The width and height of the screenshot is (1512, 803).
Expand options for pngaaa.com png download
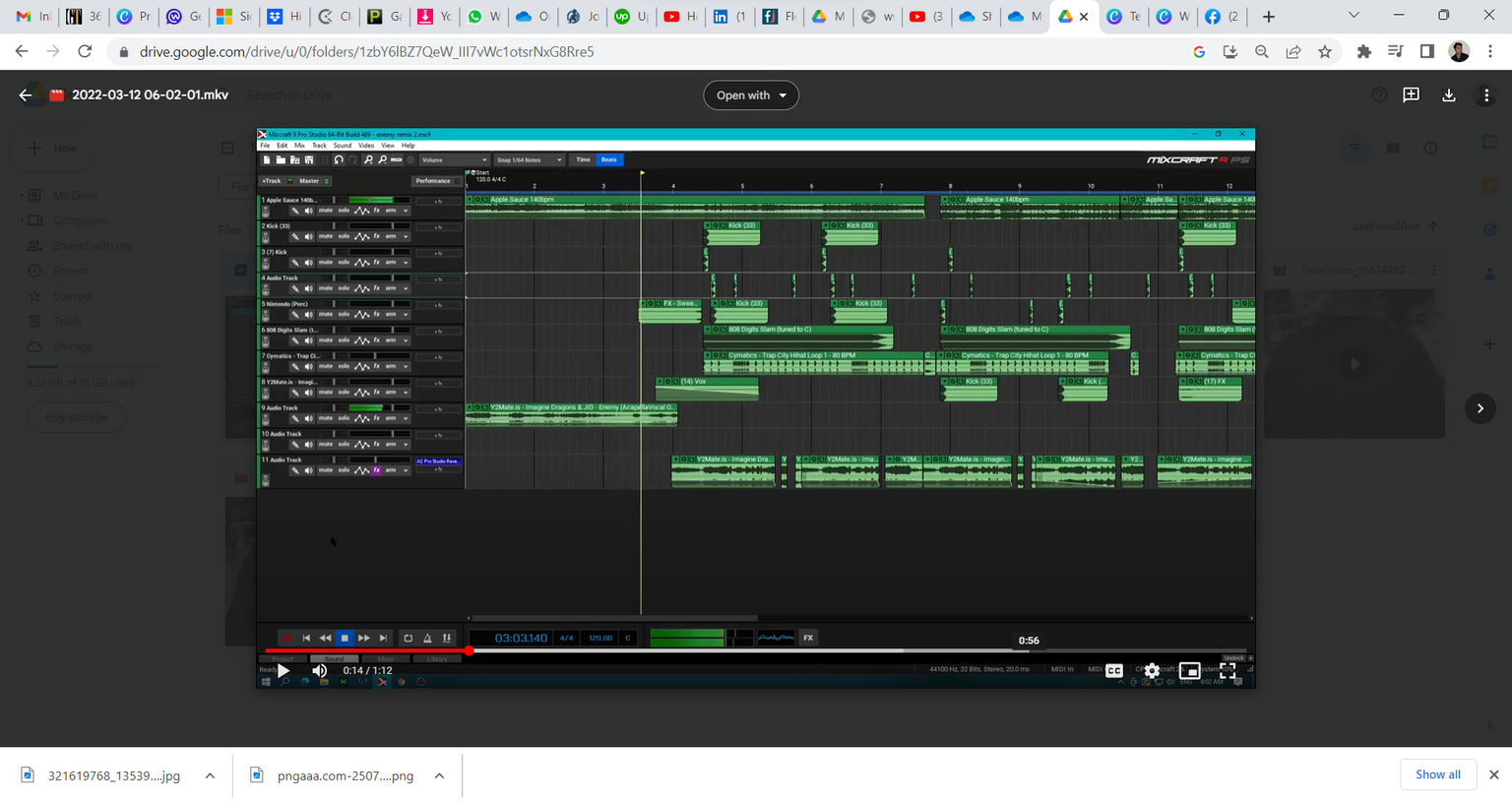(439, 775)
